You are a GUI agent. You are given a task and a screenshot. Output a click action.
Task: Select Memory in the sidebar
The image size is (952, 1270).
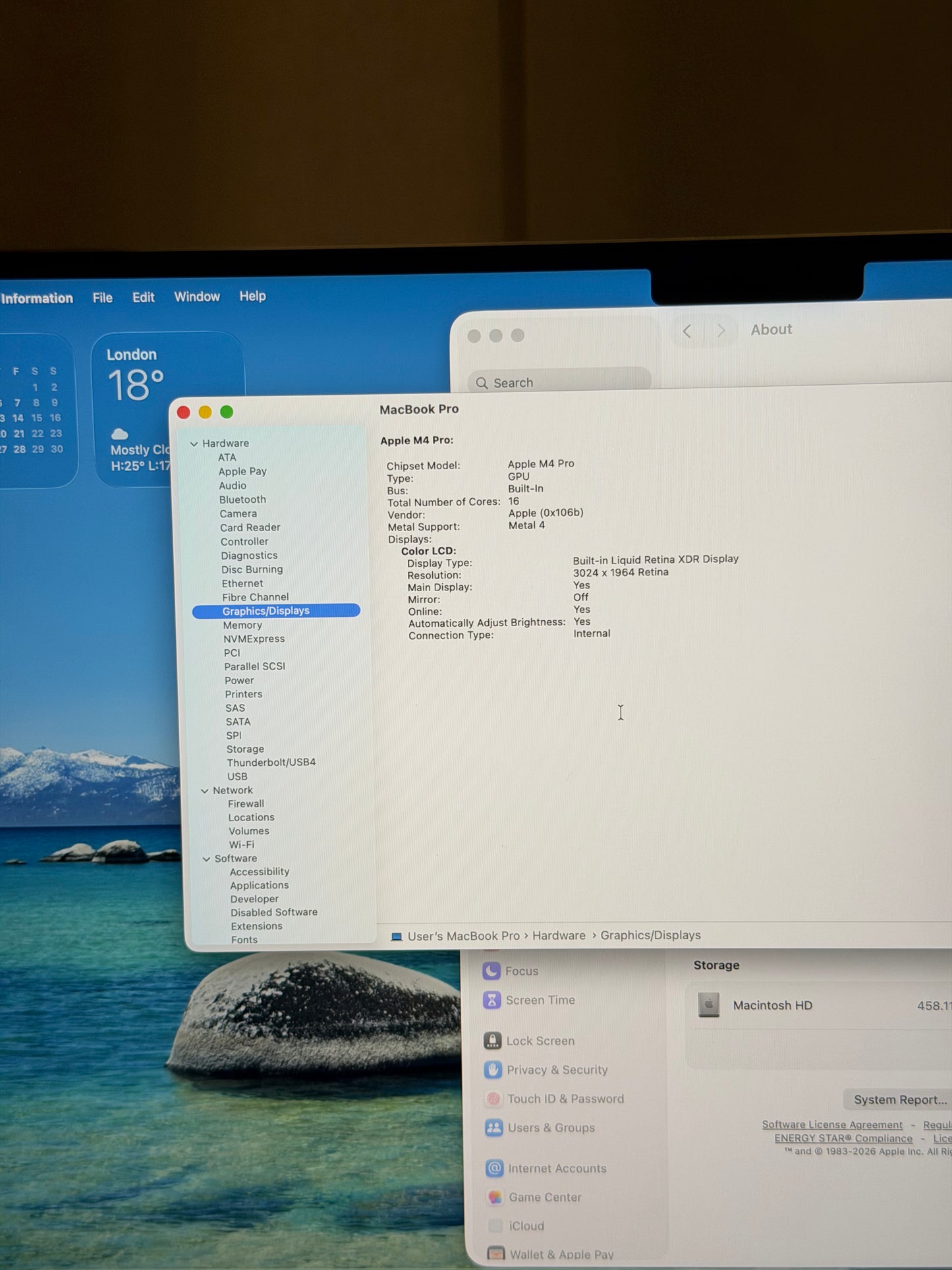point(242,625)
